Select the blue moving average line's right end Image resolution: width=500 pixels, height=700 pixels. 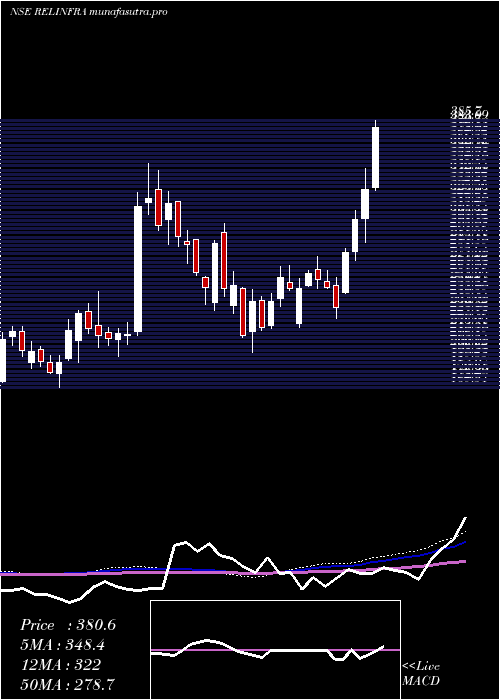point(464,542)
